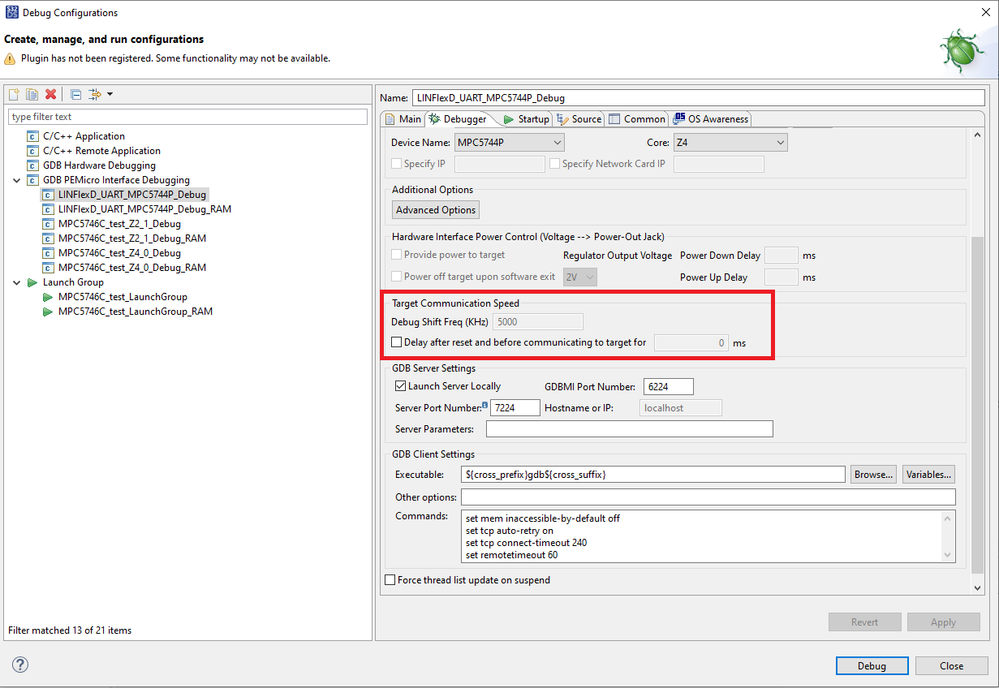Create a new launch configuration

click(x=12, y=94)
